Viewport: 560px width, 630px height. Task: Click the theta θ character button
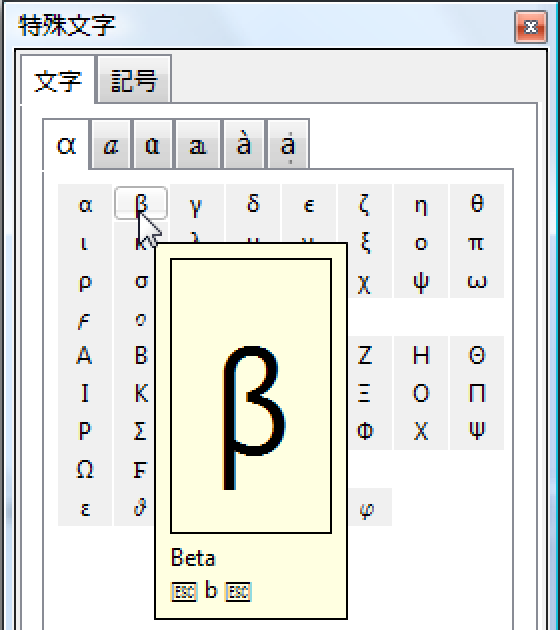476,203
